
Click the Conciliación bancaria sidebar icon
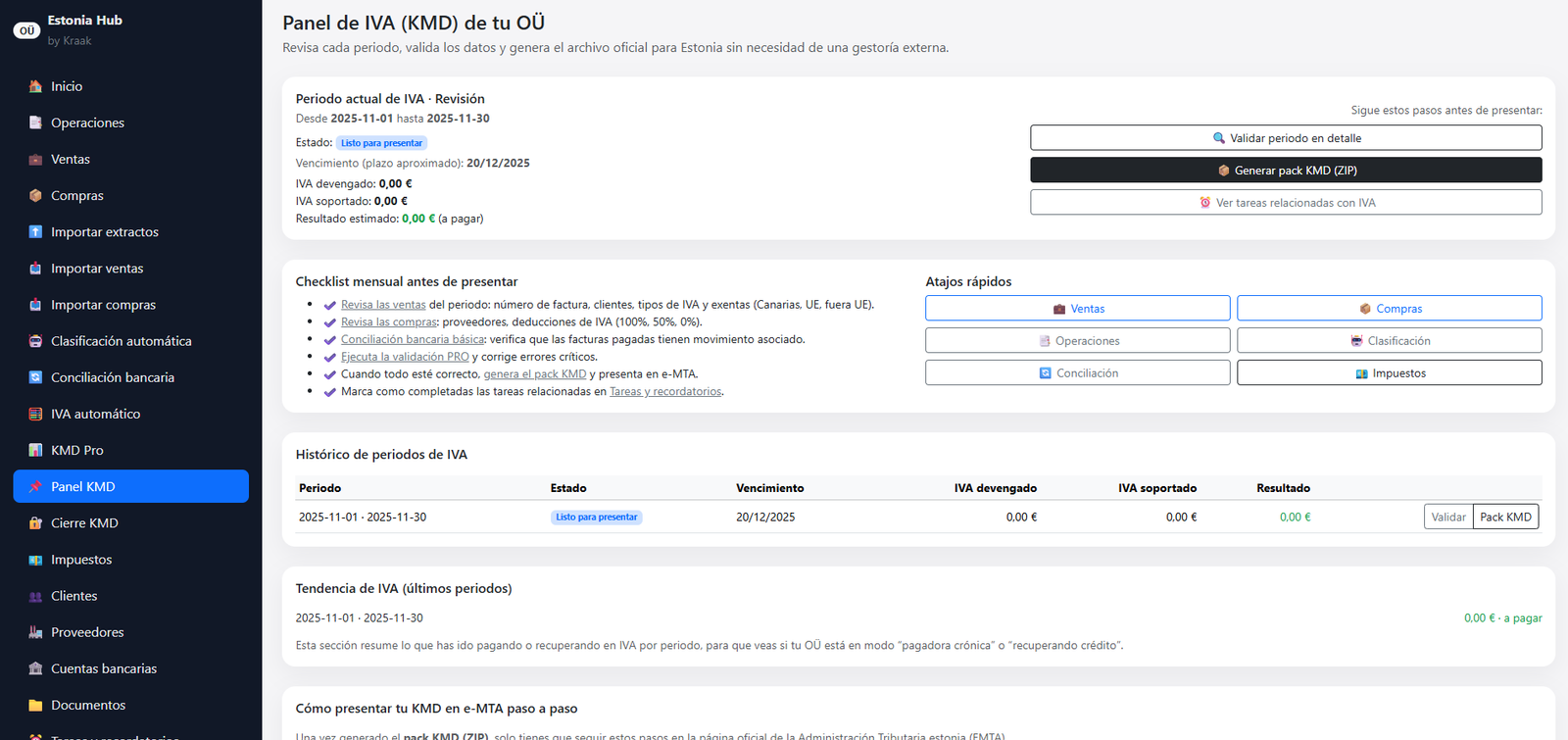(x=35, y=377)
